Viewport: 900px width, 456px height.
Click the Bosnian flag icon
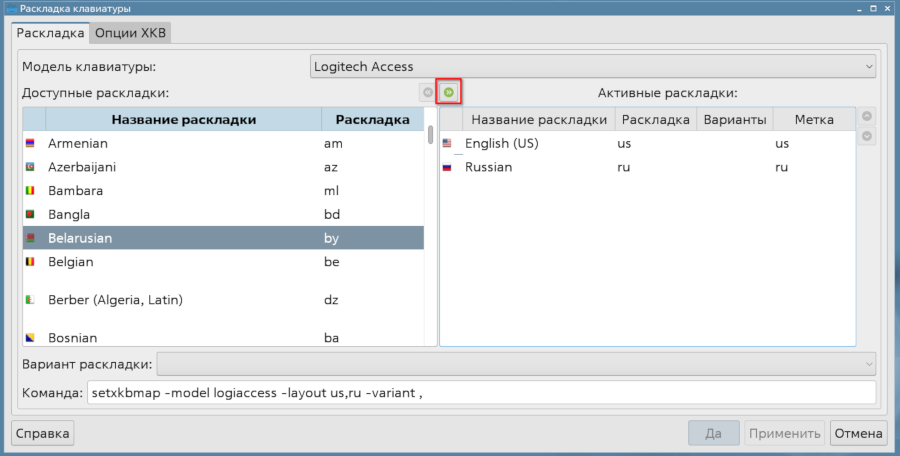[31, 338]
